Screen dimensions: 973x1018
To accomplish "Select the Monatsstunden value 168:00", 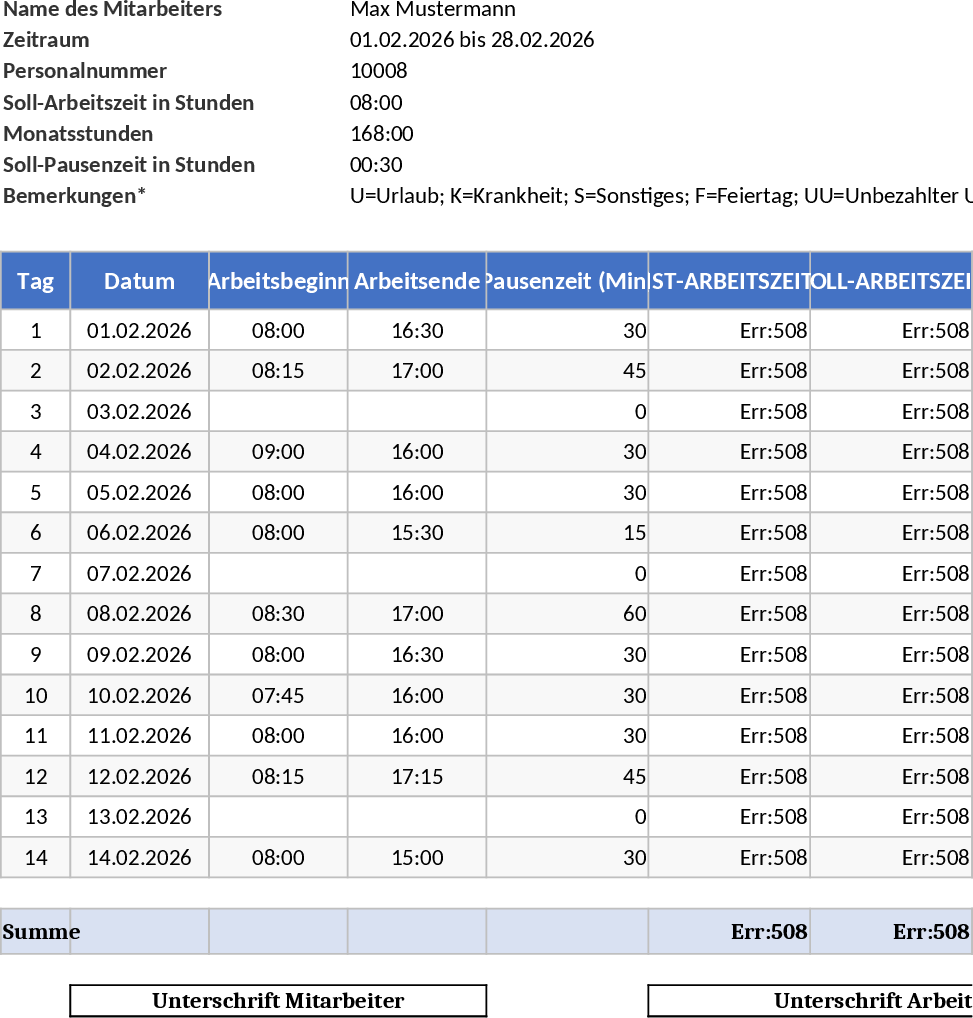I will click(x=381, y=133).
